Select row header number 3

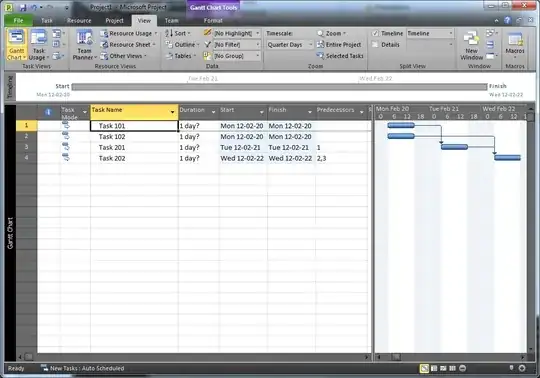click(x=27, y=147)
